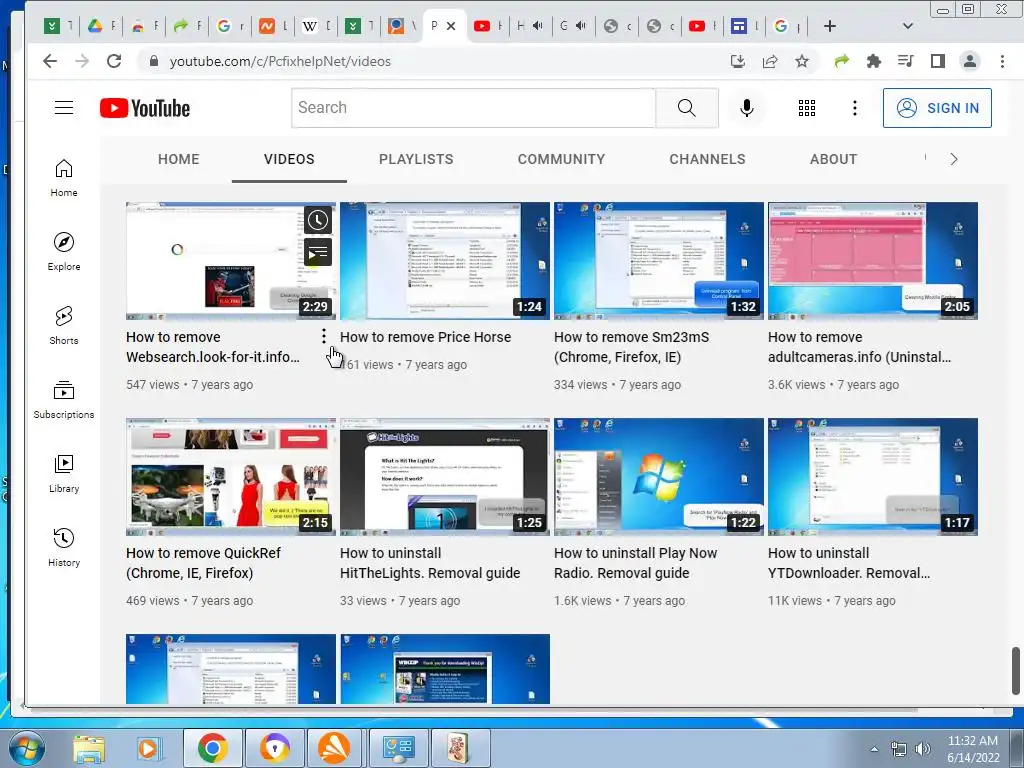Open History in the sidebar
Image resolution: width=1024 pixels, height=768 pixels.
point(64,548)
